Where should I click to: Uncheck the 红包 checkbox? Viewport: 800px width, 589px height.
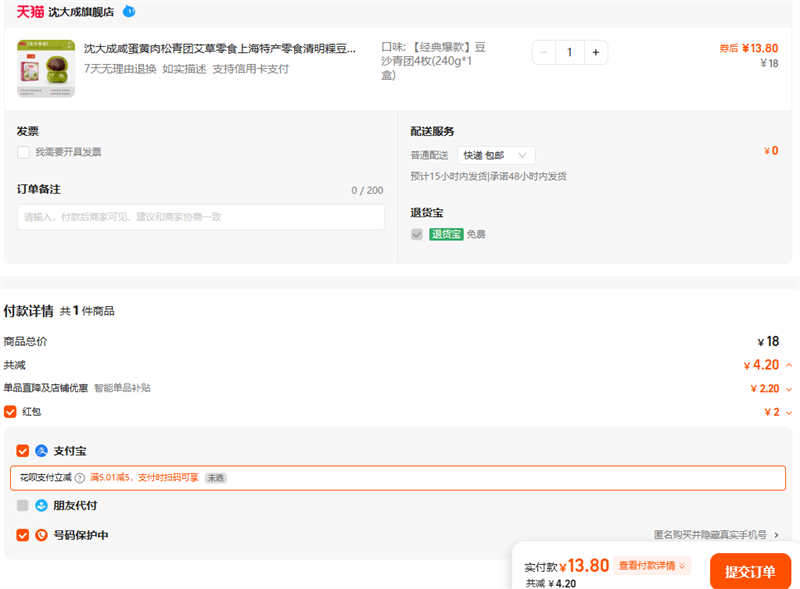10,411
